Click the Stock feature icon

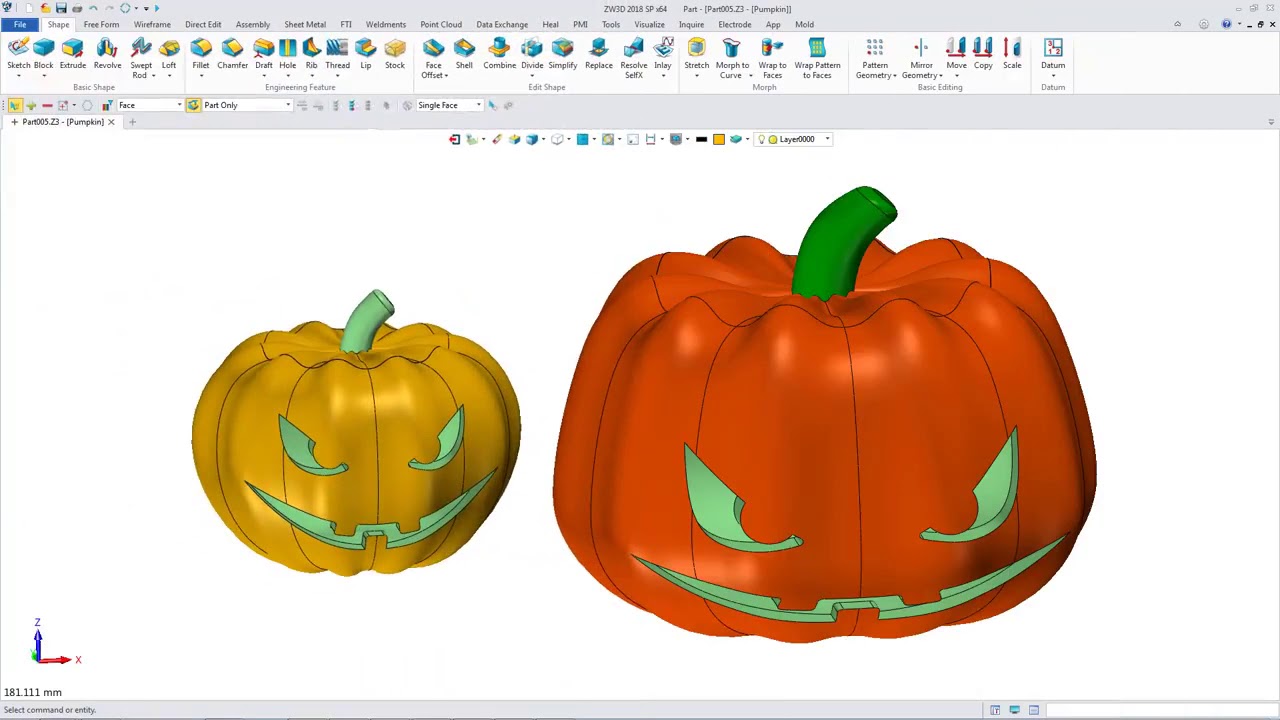click(395, 55)
